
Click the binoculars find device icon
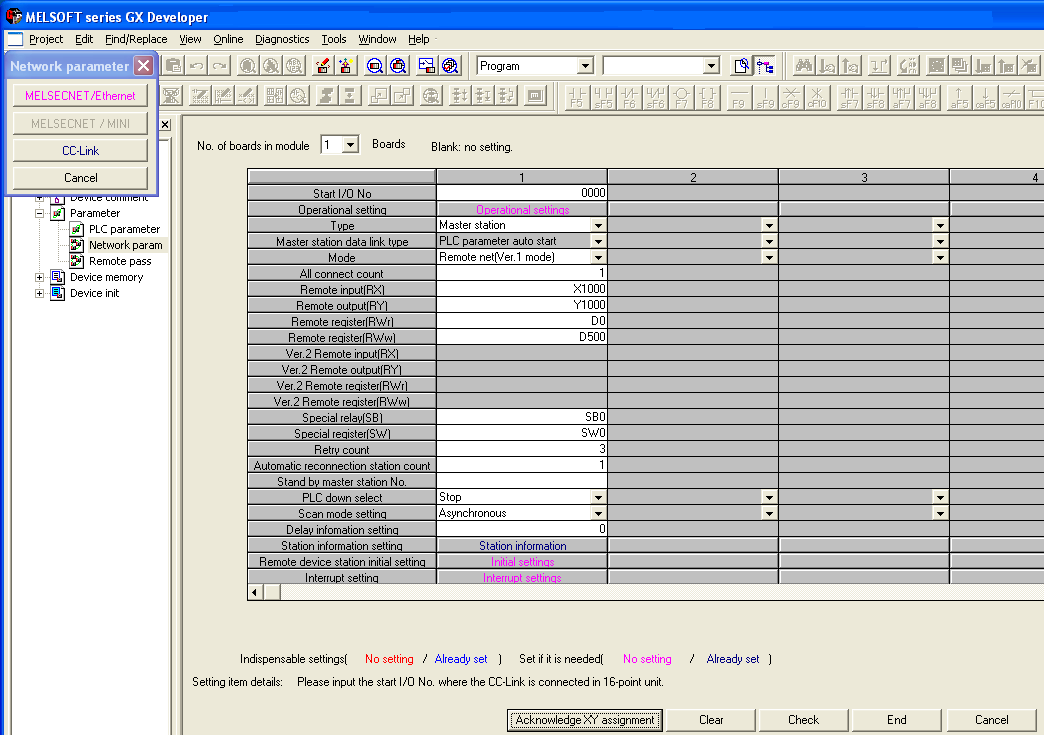tap(803, 66)
